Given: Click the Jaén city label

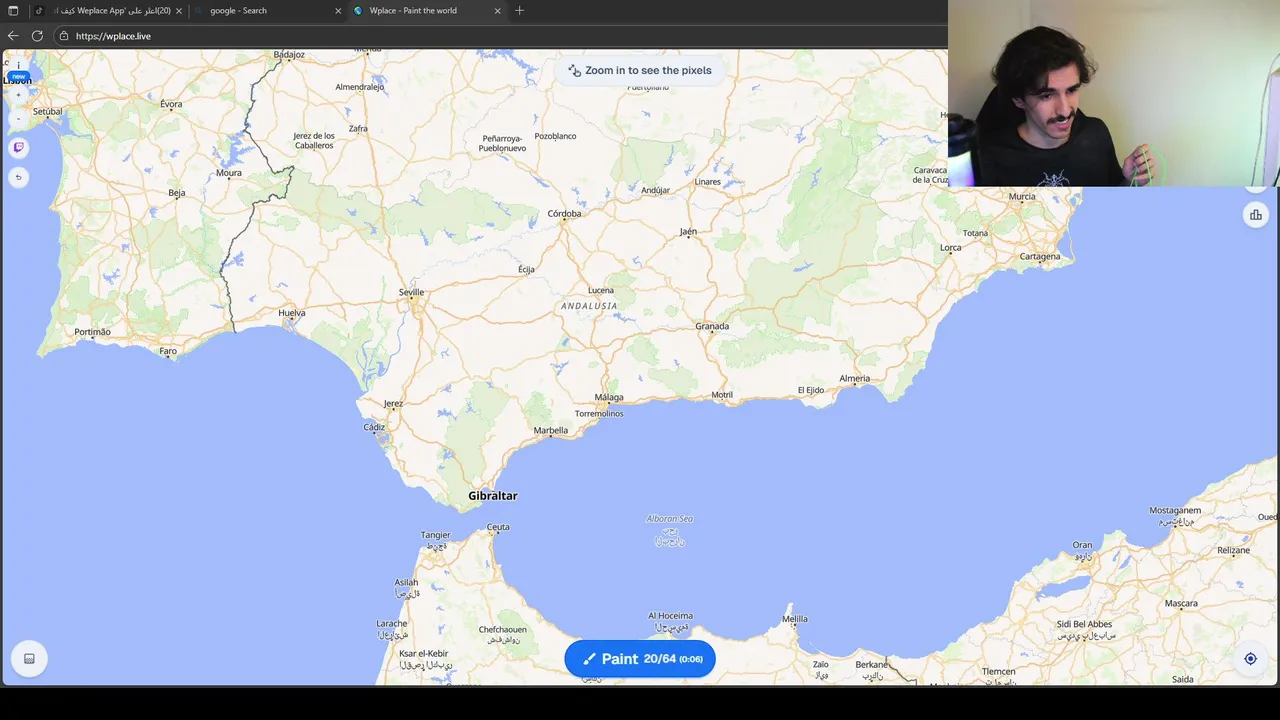Looking at the screenshot, I should point(688,232).
